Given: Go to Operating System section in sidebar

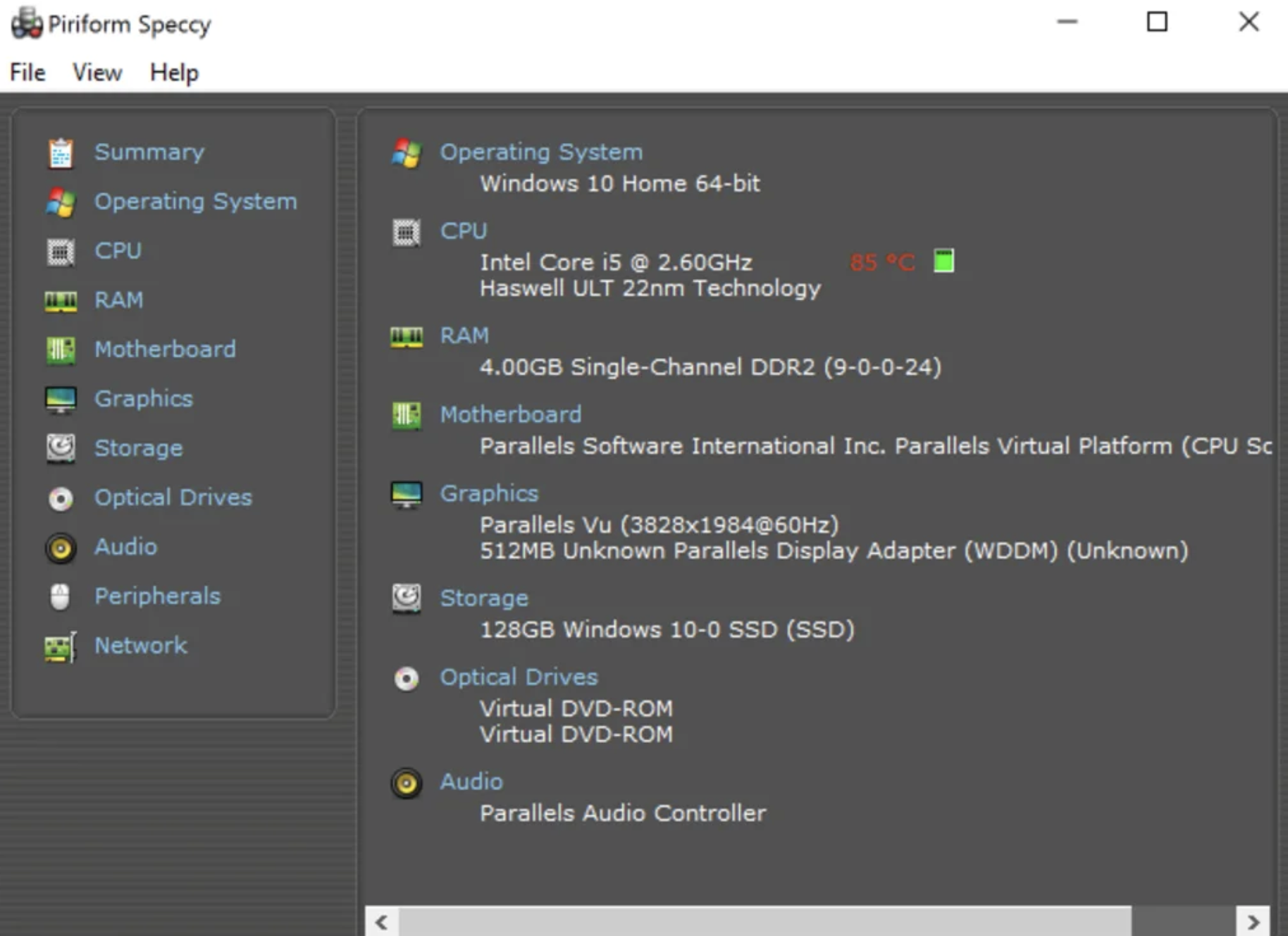Looking at the screenshot, I should tap(196, 202).
